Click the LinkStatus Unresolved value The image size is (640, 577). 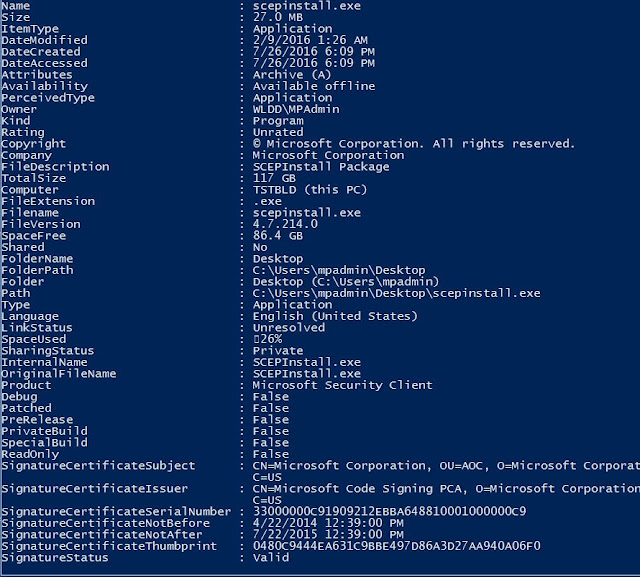(289, 328)
